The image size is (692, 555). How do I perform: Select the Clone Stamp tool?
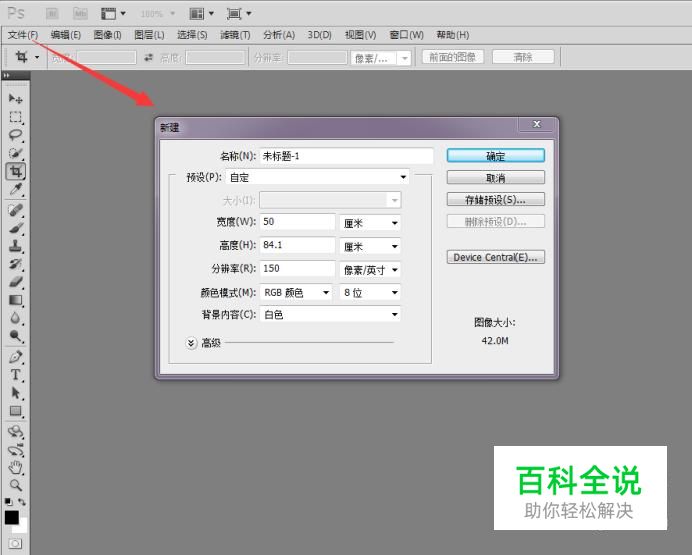15,246
